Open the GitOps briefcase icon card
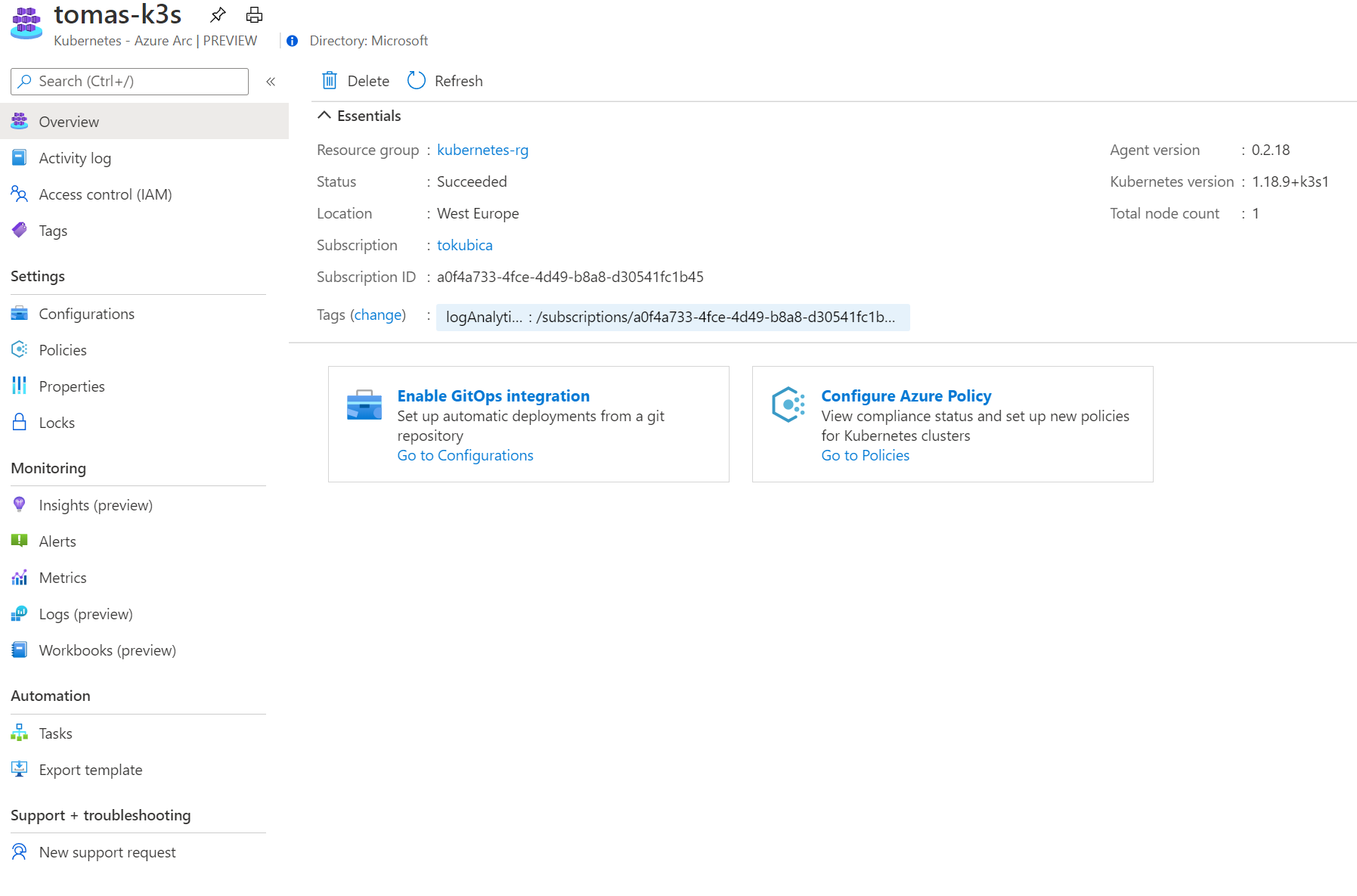The image size is (1357, 896). pos(364,405)
